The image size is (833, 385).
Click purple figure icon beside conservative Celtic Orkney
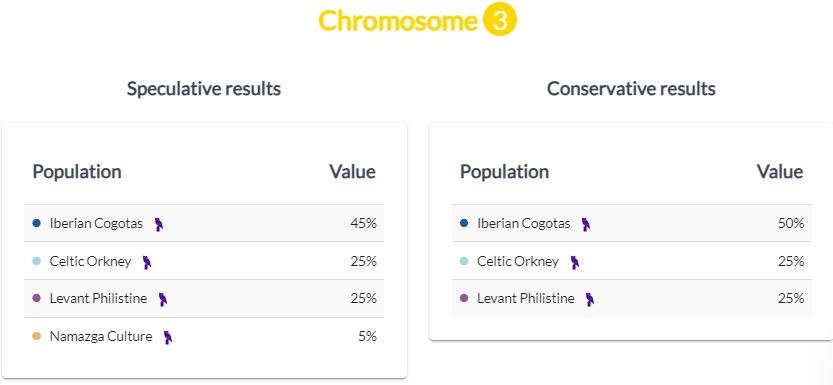574,262
